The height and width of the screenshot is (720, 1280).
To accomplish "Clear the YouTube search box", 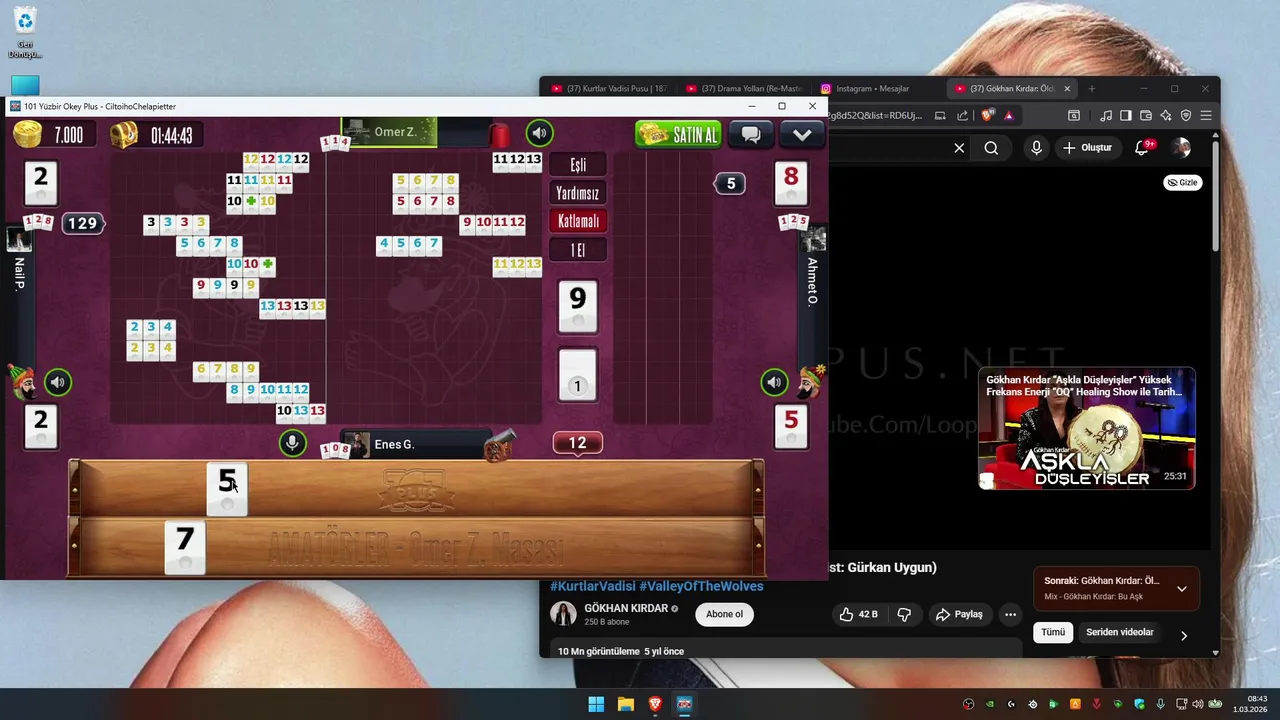I will (959, 148).
